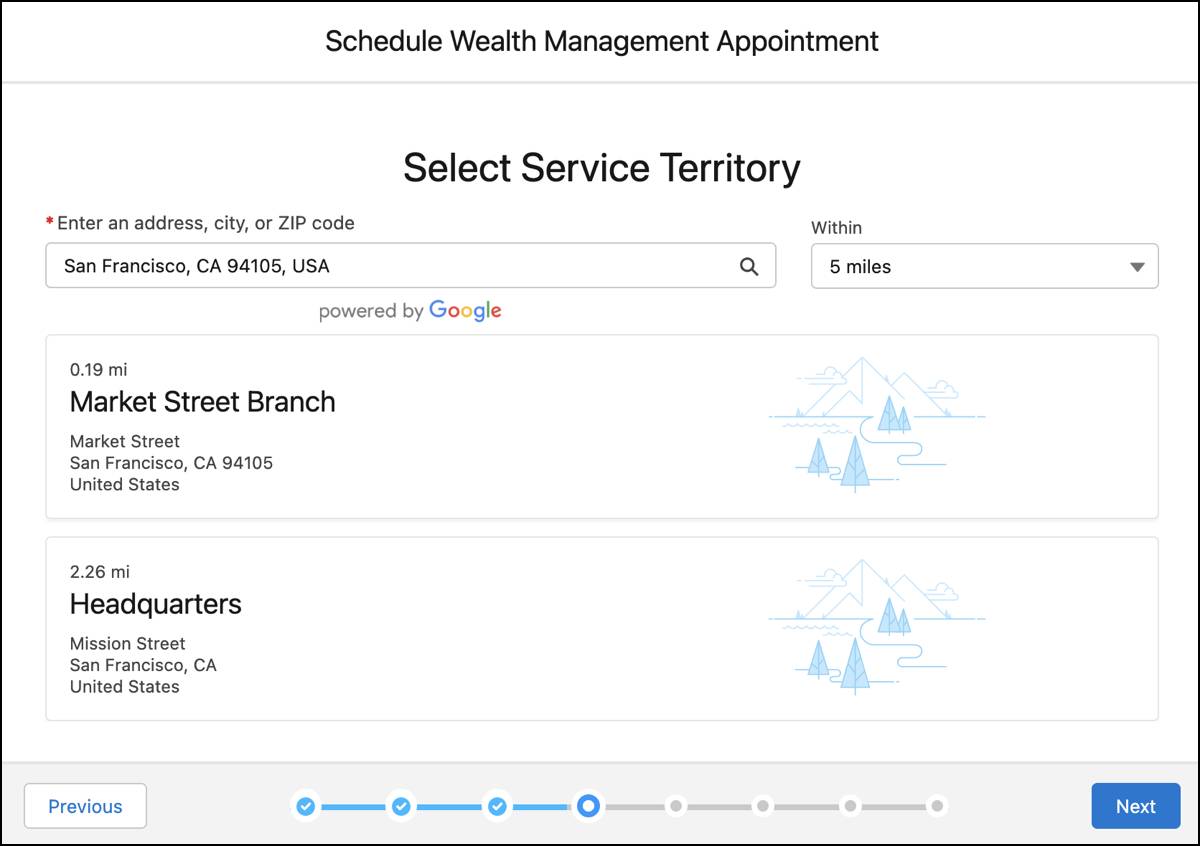Screen dimensions: 1200x846
Task: Click the Previous button
Action: pos(85,806)
